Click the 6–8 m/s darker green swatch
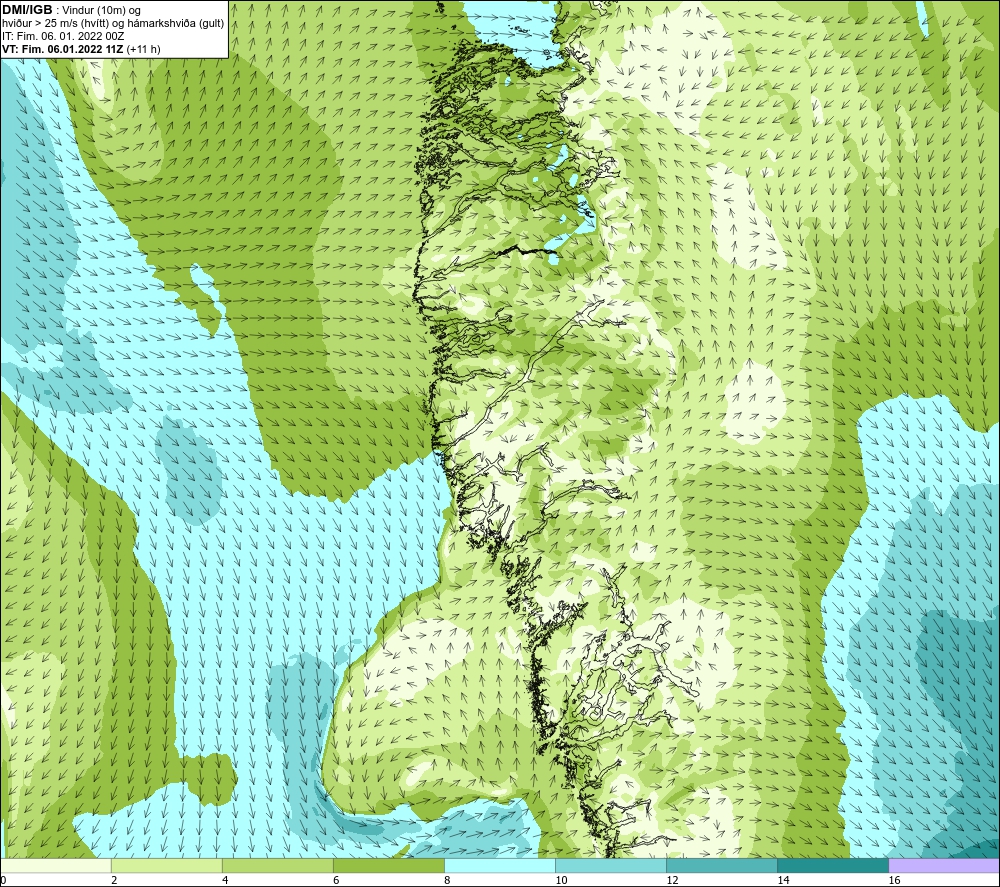This screenshot has height=887, width=1000. pyautogui.click(x=388, y=865)
